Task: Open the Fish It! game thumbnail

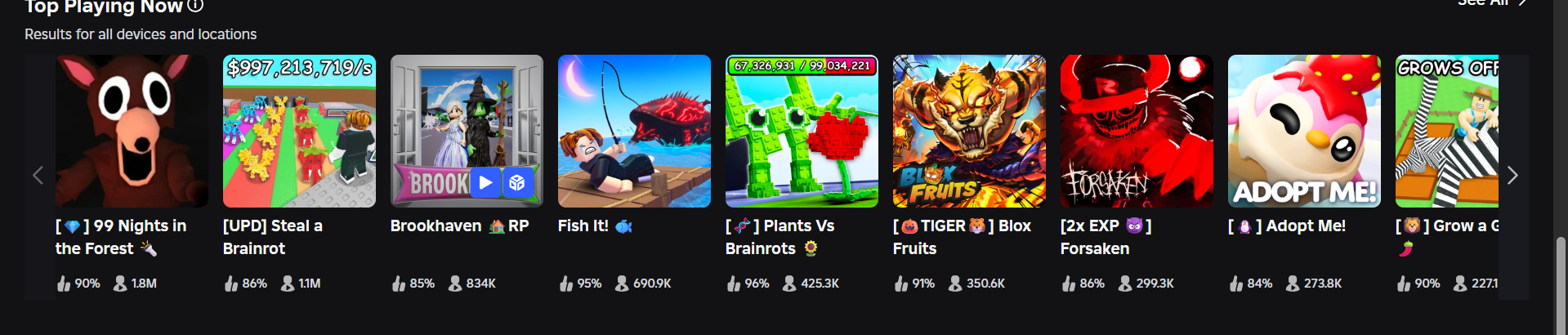Action: (634, 131)
